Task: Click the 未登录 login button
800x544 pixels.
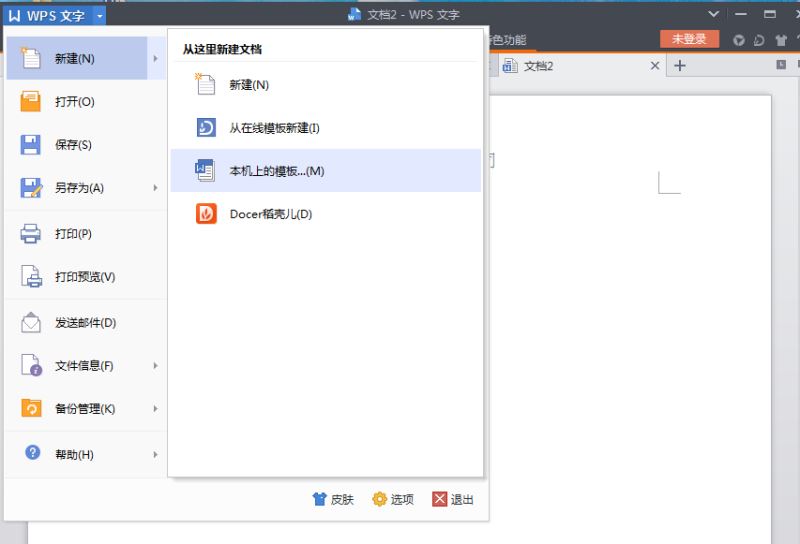Action: point(689,39)
